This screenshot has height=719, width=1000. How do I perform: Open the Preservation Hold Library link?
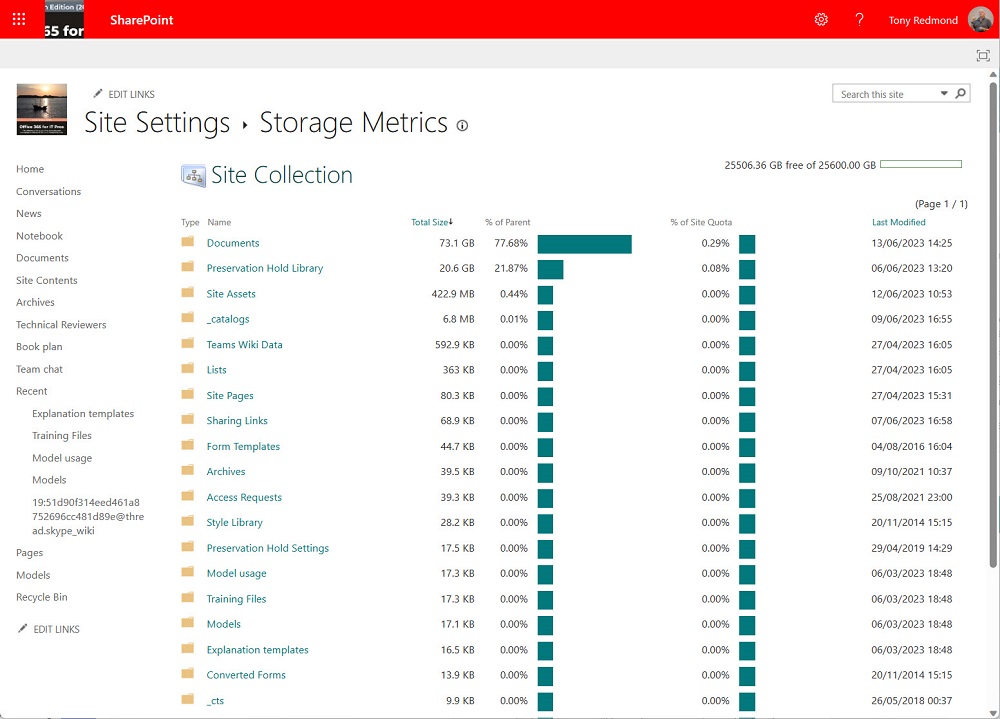265,268
